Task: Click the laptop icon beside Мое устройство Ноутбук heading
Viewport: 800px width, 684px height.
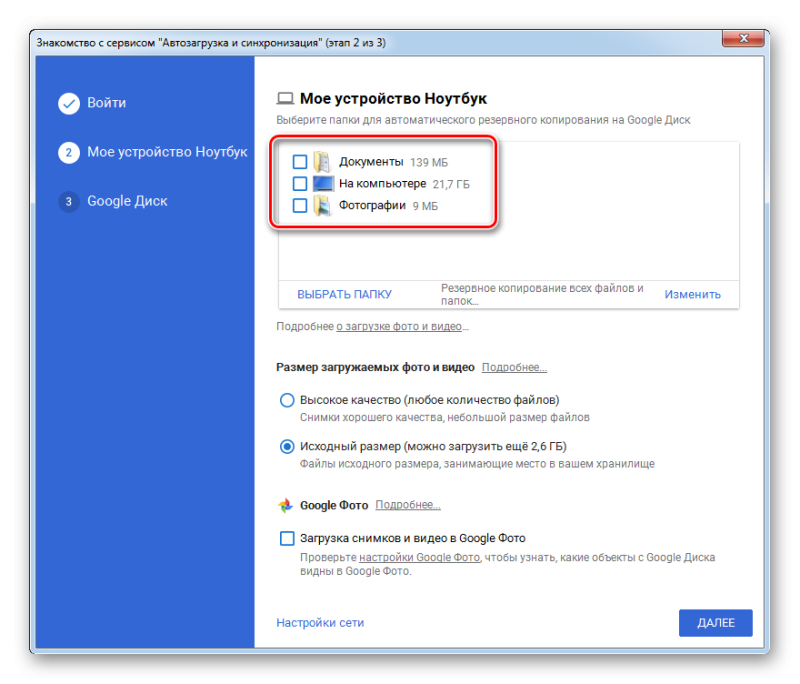Action: tap(285, 98)
